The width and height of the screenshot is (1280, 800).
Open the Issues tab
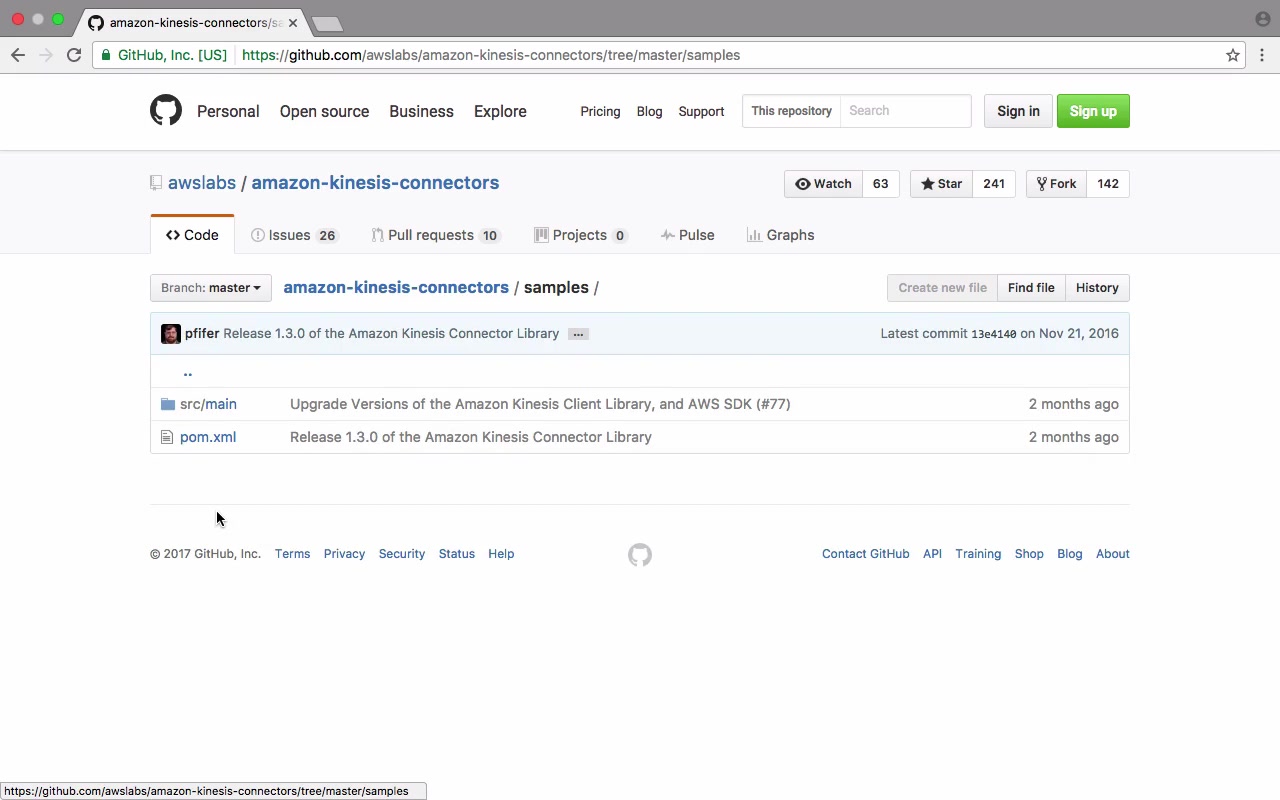(294, 235)
